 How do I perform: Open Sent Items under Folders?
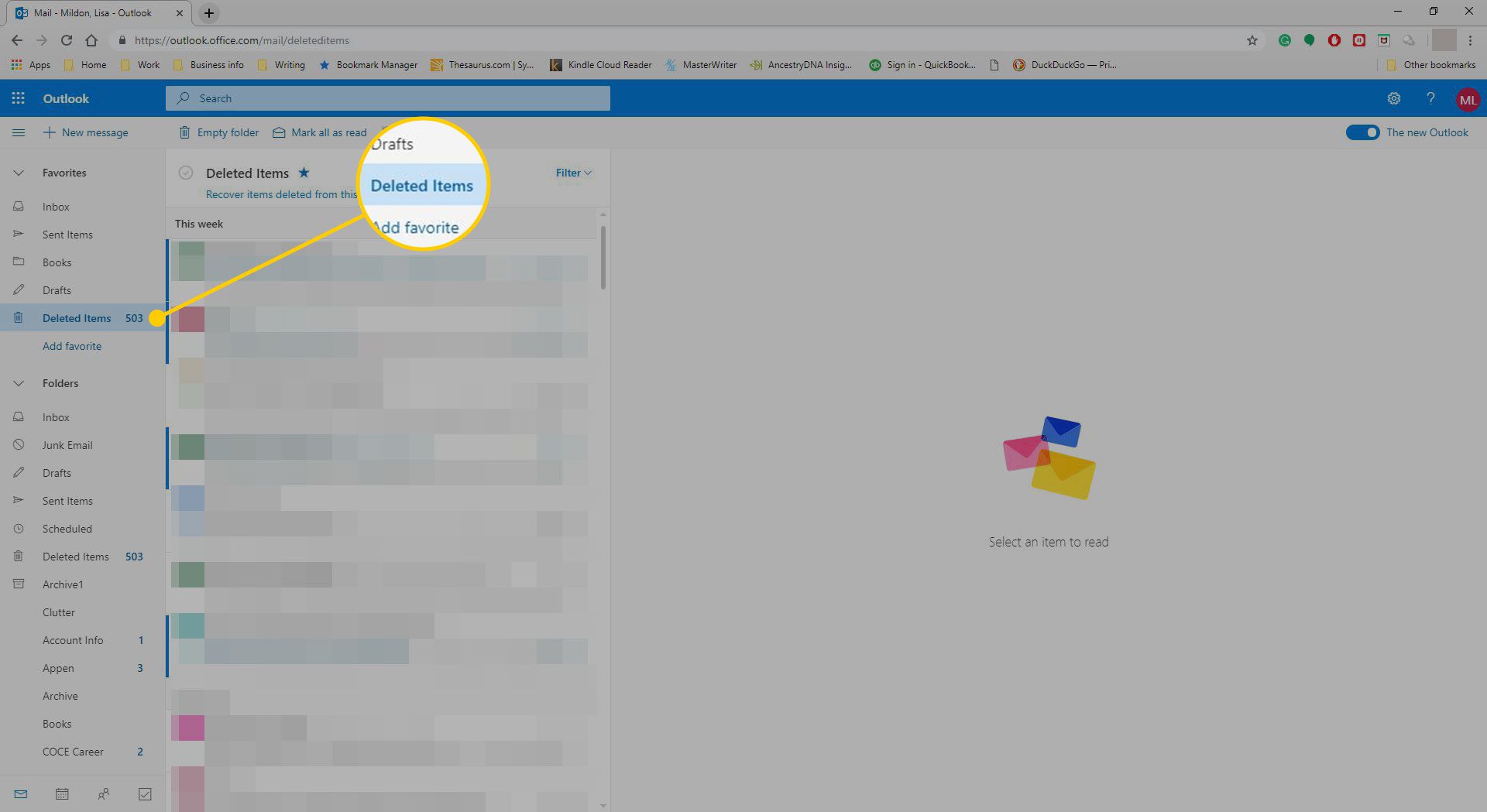pyautogui.click(x=82, y=501)
